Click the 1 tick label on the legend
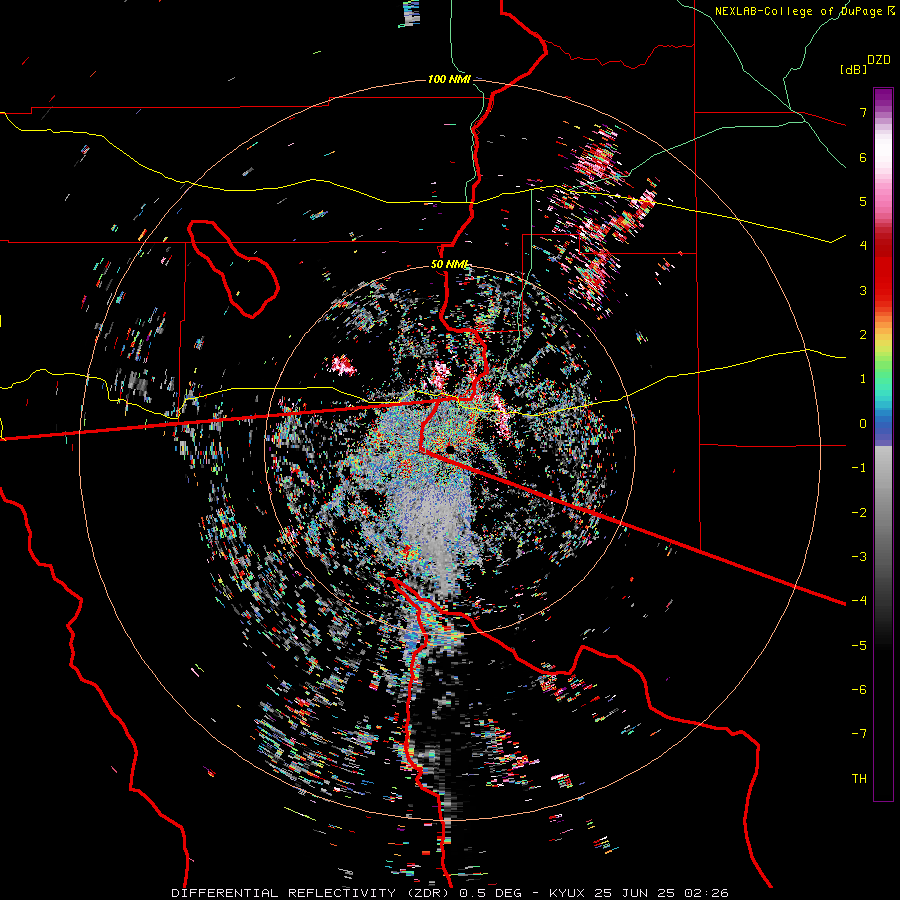This screenshot has width=900, height=900. click(x=863, y=379)
